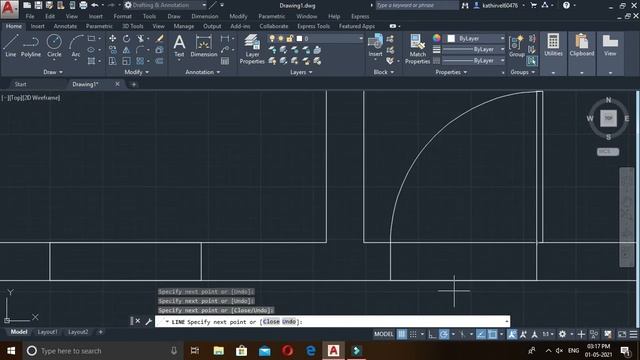Screen dimensions: 640x360
Task: Open the Dimension menu
Action: point(204,16)
